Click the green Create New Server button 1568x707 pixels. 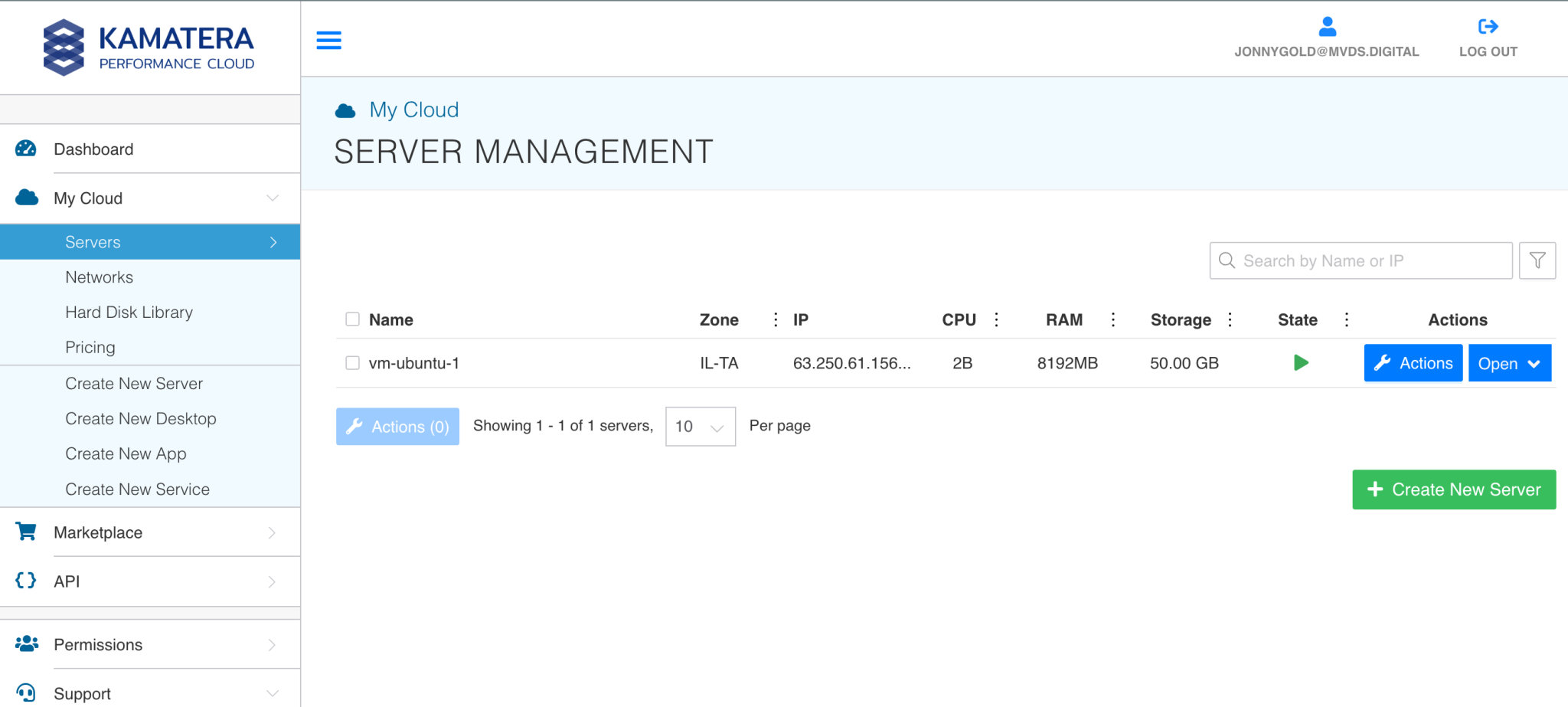pos(1454,489)
